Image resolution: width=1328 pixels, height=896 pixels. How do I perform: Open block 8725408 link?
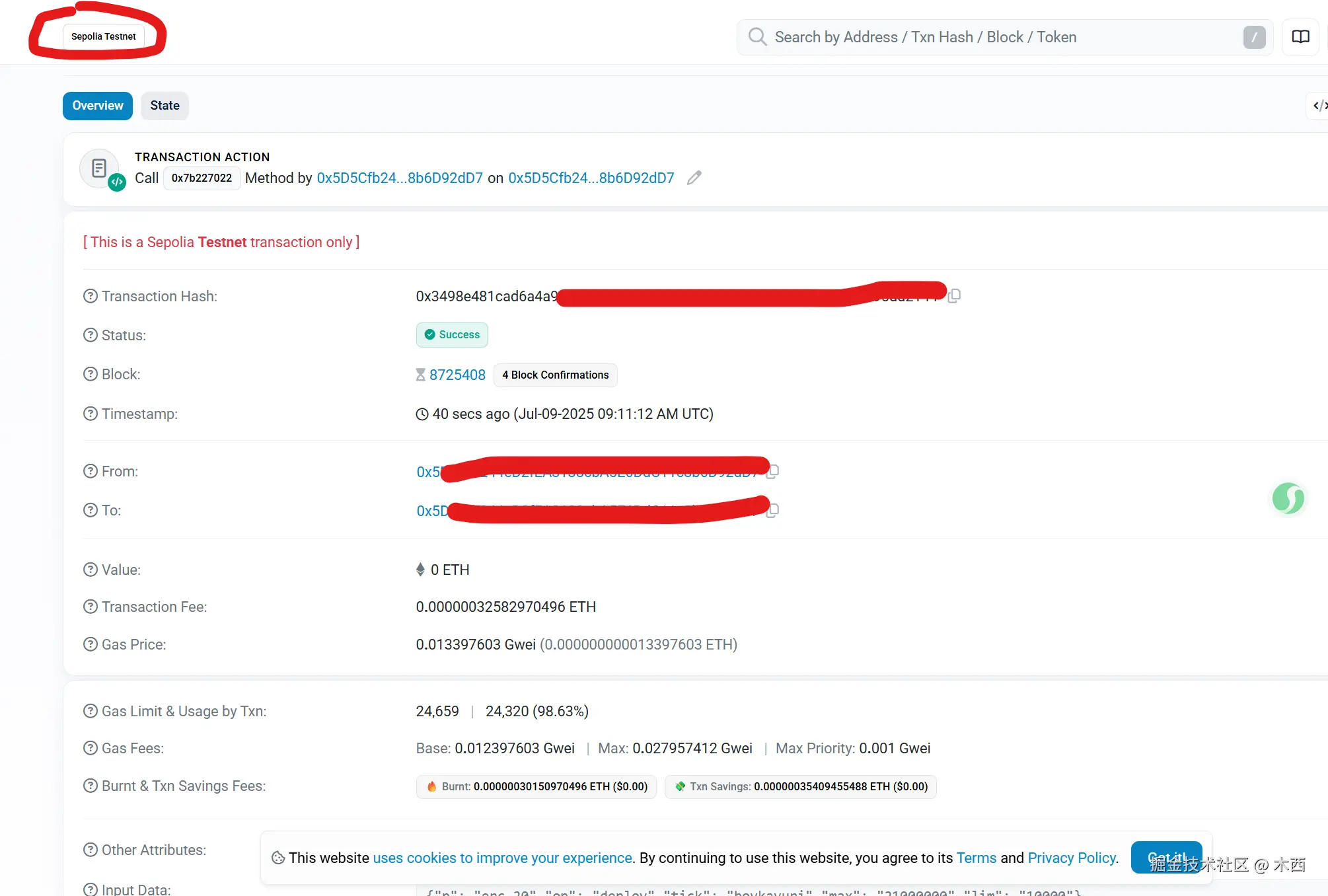457,375
